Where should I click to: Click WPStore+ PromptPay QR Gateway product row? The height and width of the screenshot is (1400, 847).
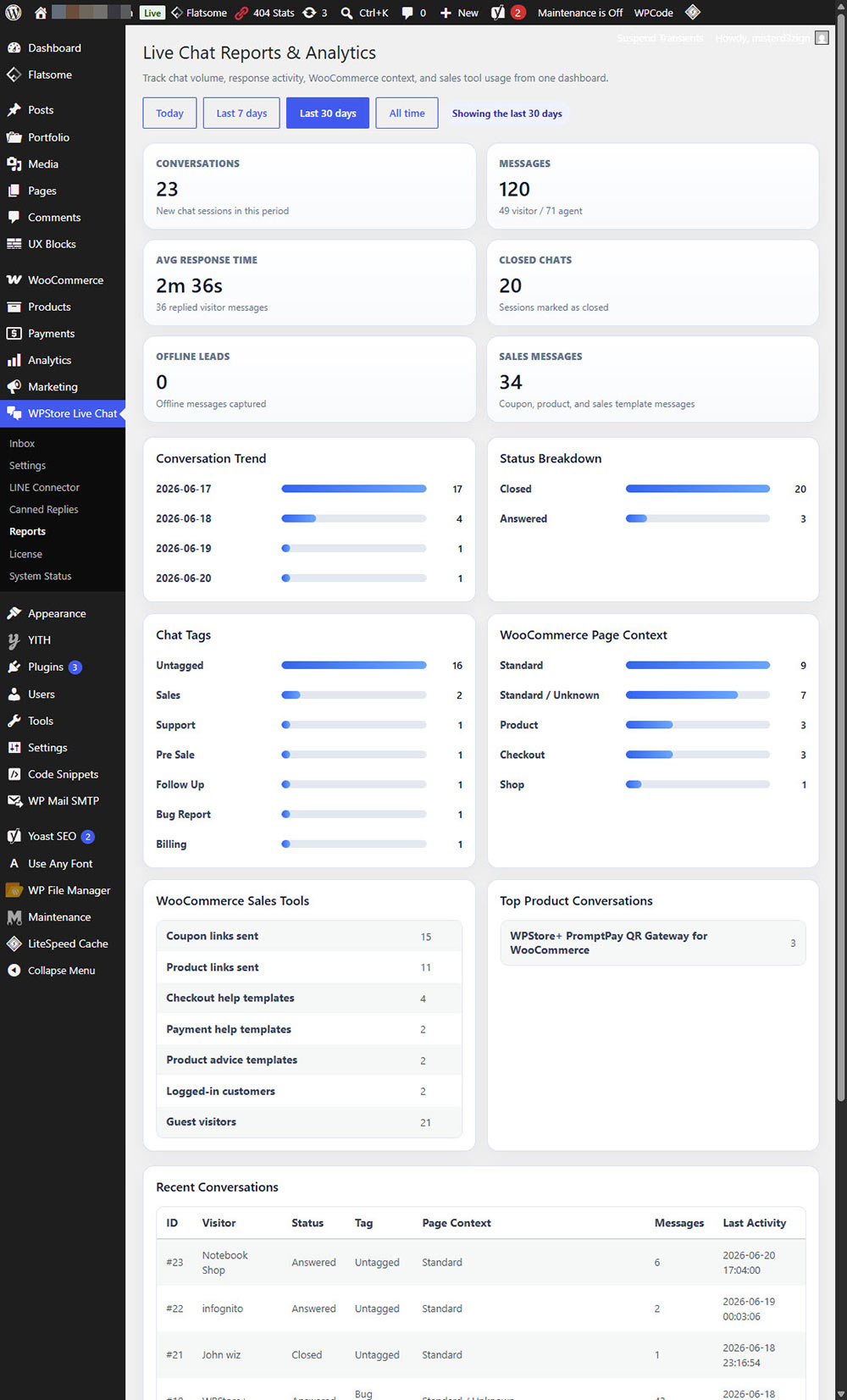tap(652, 943)
